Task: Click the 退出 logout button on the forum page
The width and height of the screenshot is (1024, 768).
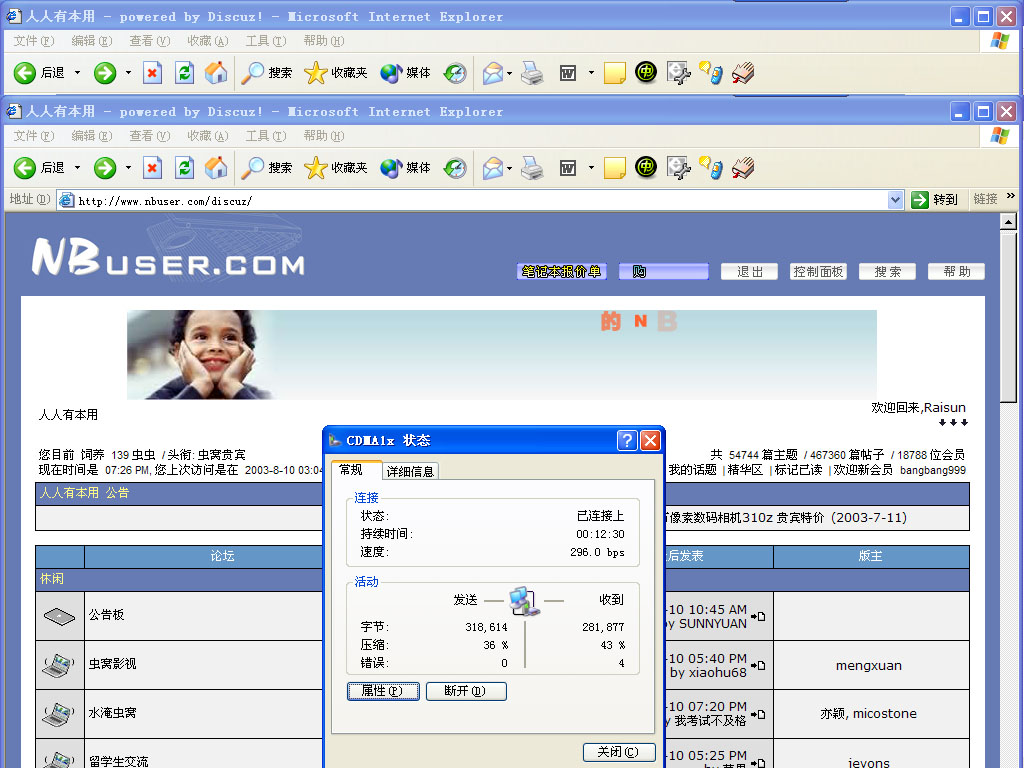Action: pos(749,272)
